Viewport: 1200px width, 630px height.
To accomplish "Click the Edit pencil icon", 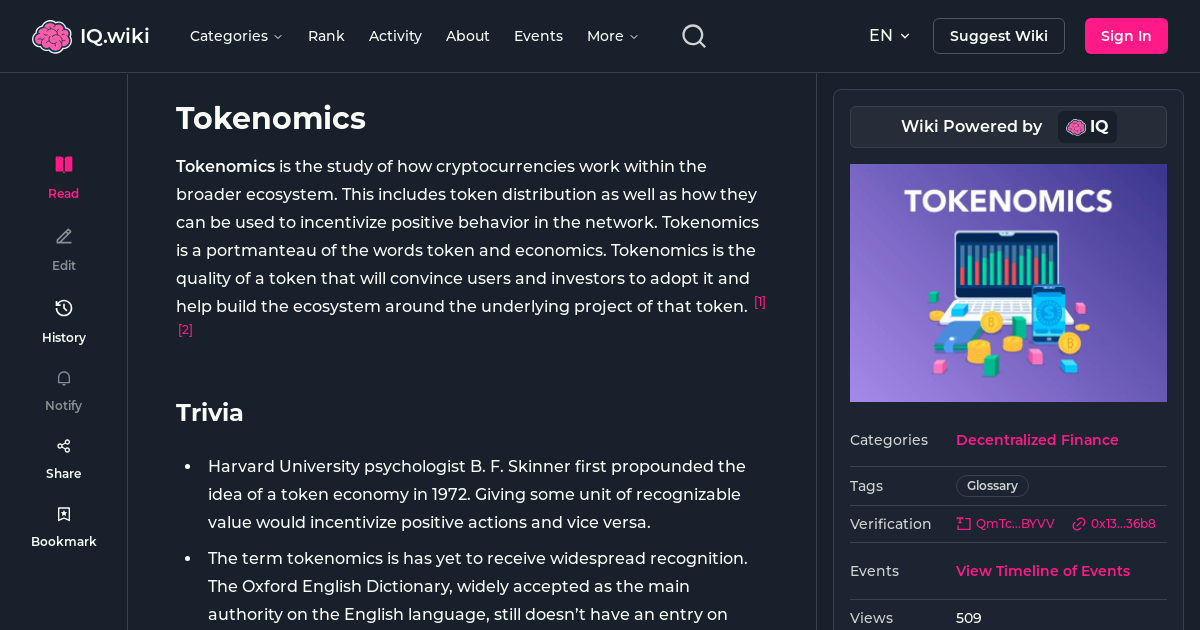I will pos(63,236).
